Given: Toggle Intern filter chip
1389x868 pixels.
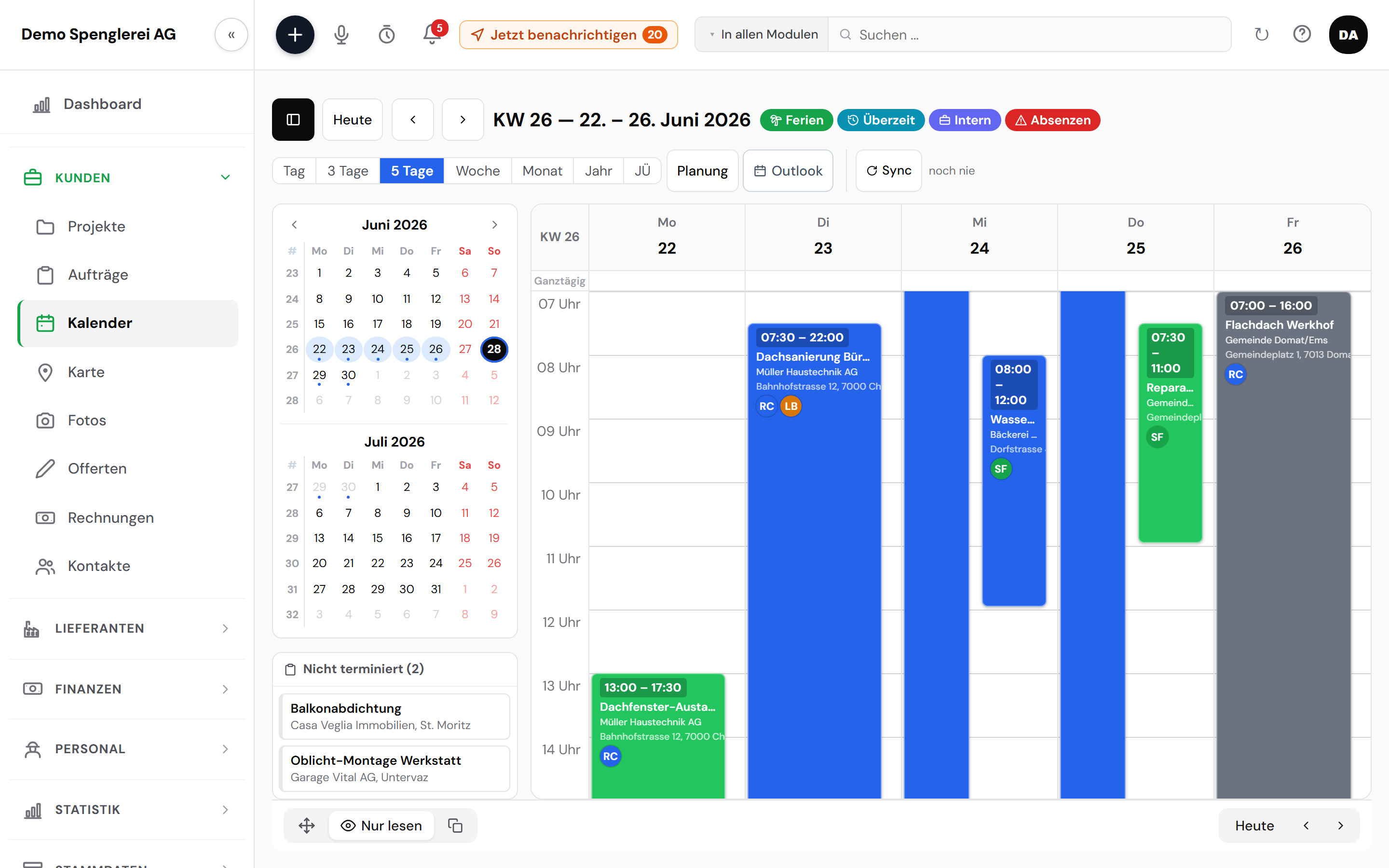Looking at the screenshot, I should point(964,120).
